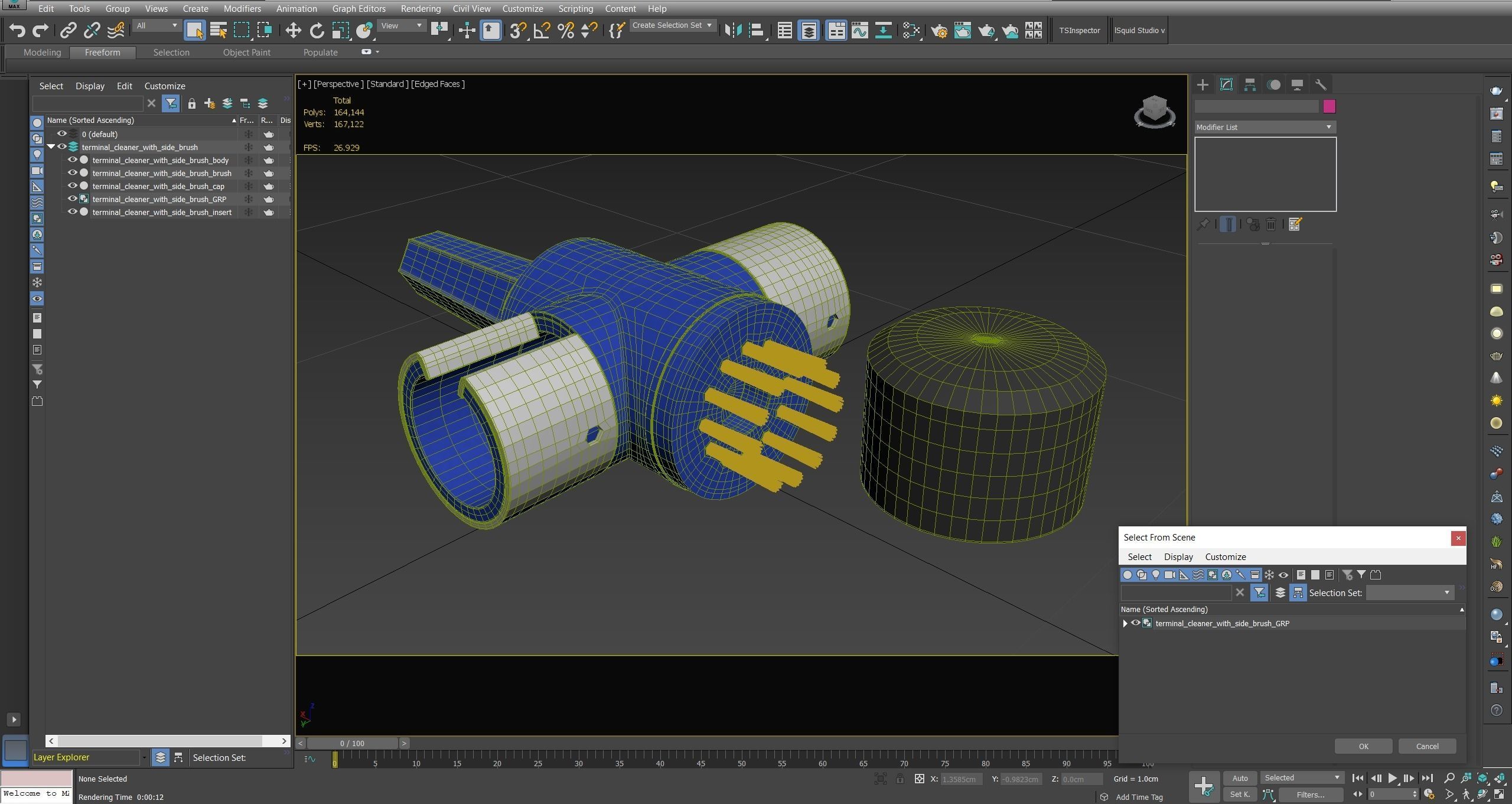Open the Motion command panel tab
Viewport: 1512px width, 804px height.
pos(1273,84)
